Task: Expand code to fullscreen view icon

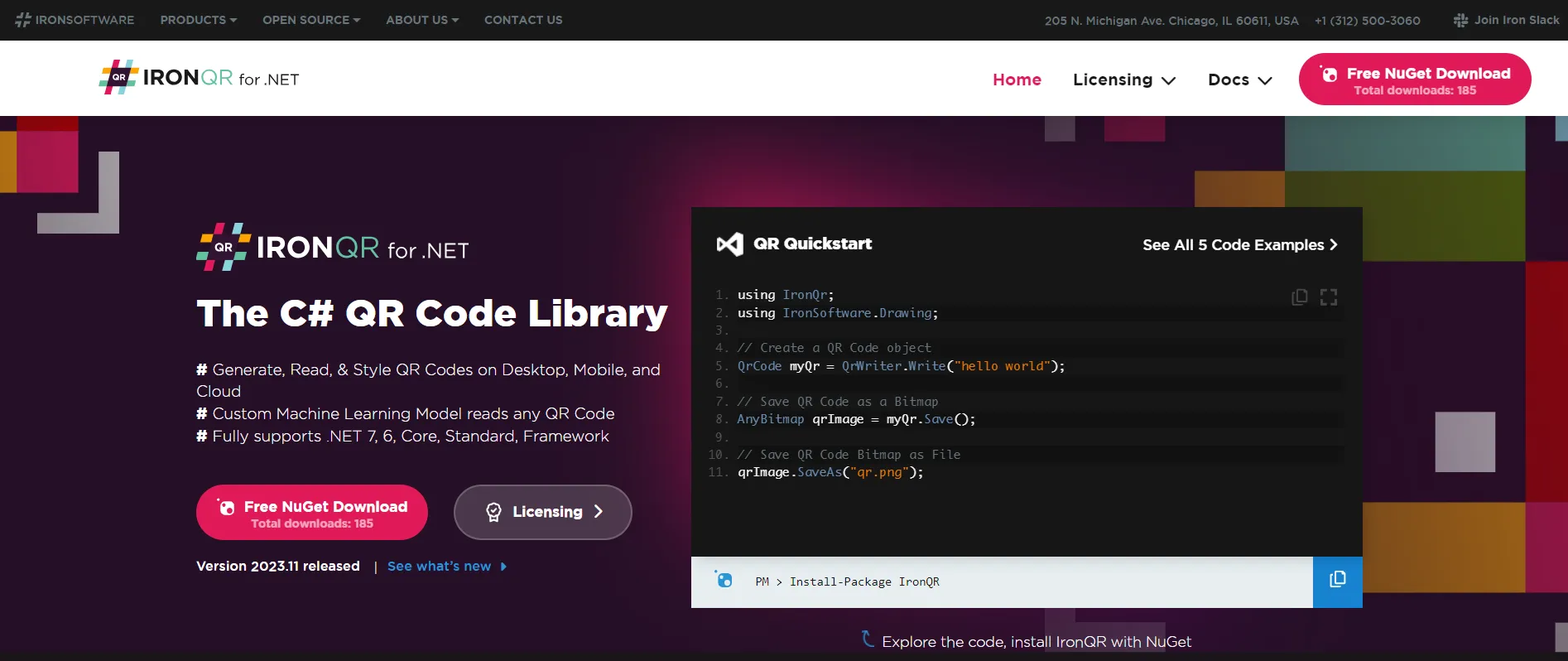Action: [1329, 297]
